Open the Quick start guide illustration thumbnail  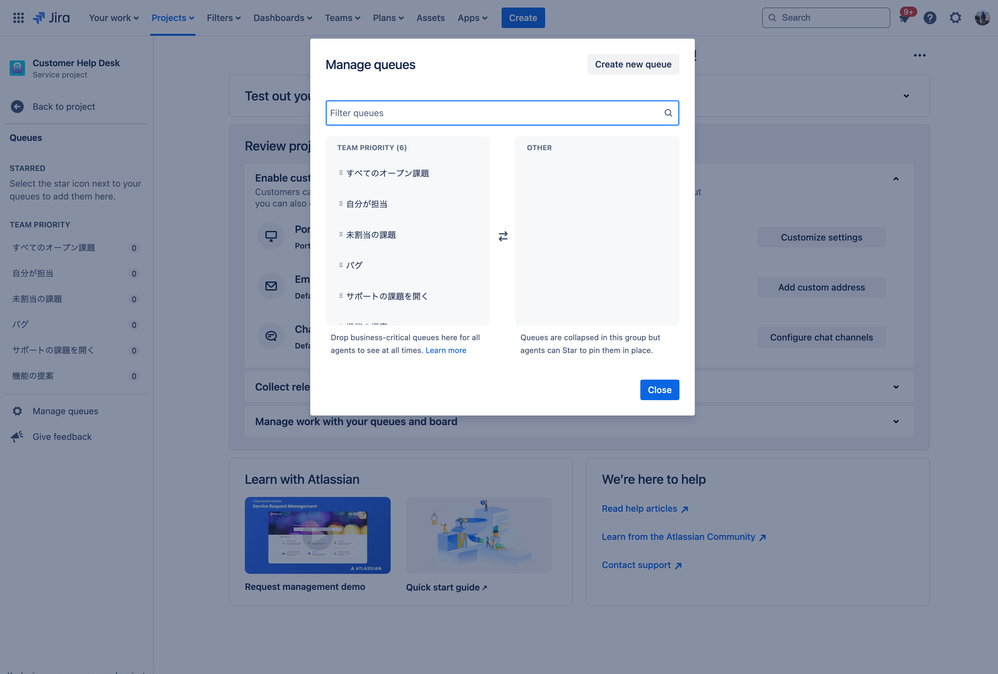click(x=479, y=535)
